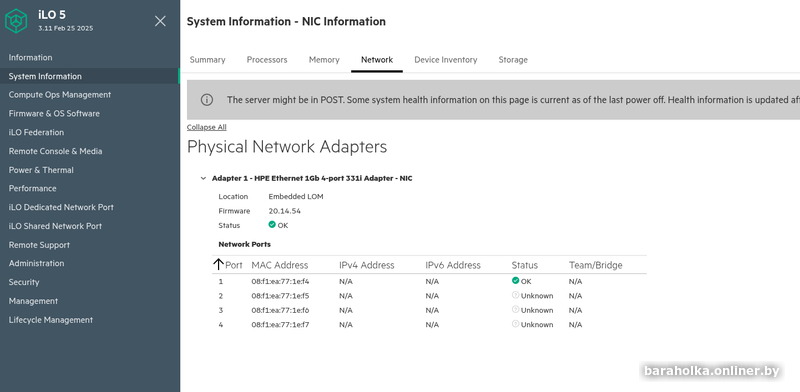The width and height of the screenshot is (800, 392).
Task: Sort by Port using the up arrow
Action: (218, 264)
